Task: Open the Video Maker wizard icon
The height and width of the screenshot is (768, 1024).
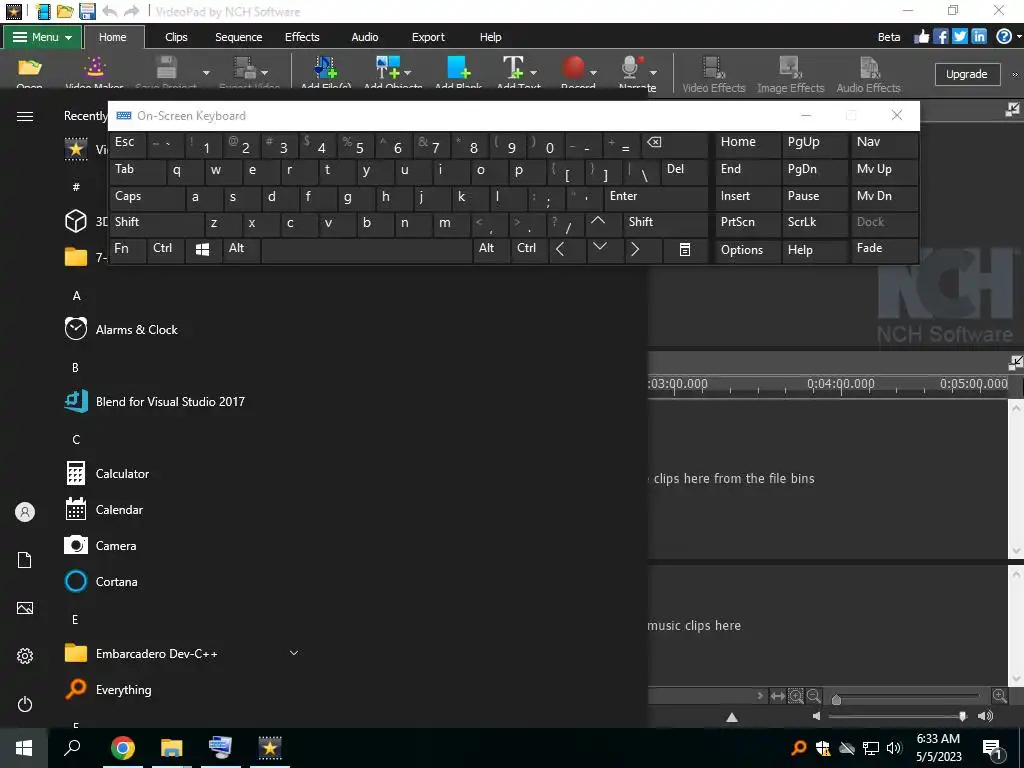Action: pos(95,67)
